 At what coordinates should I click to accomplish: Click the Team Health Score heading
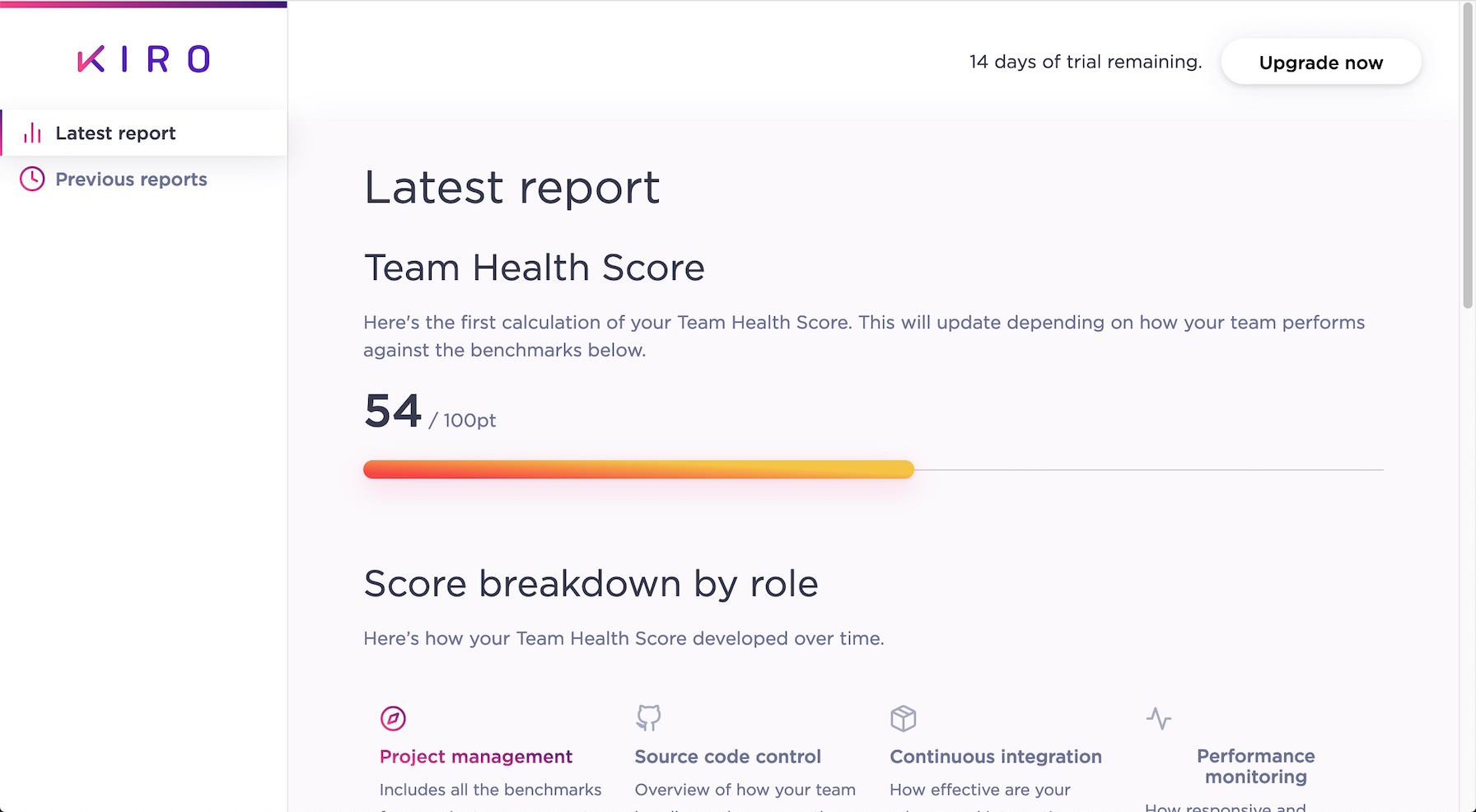(x=534, y=268)
